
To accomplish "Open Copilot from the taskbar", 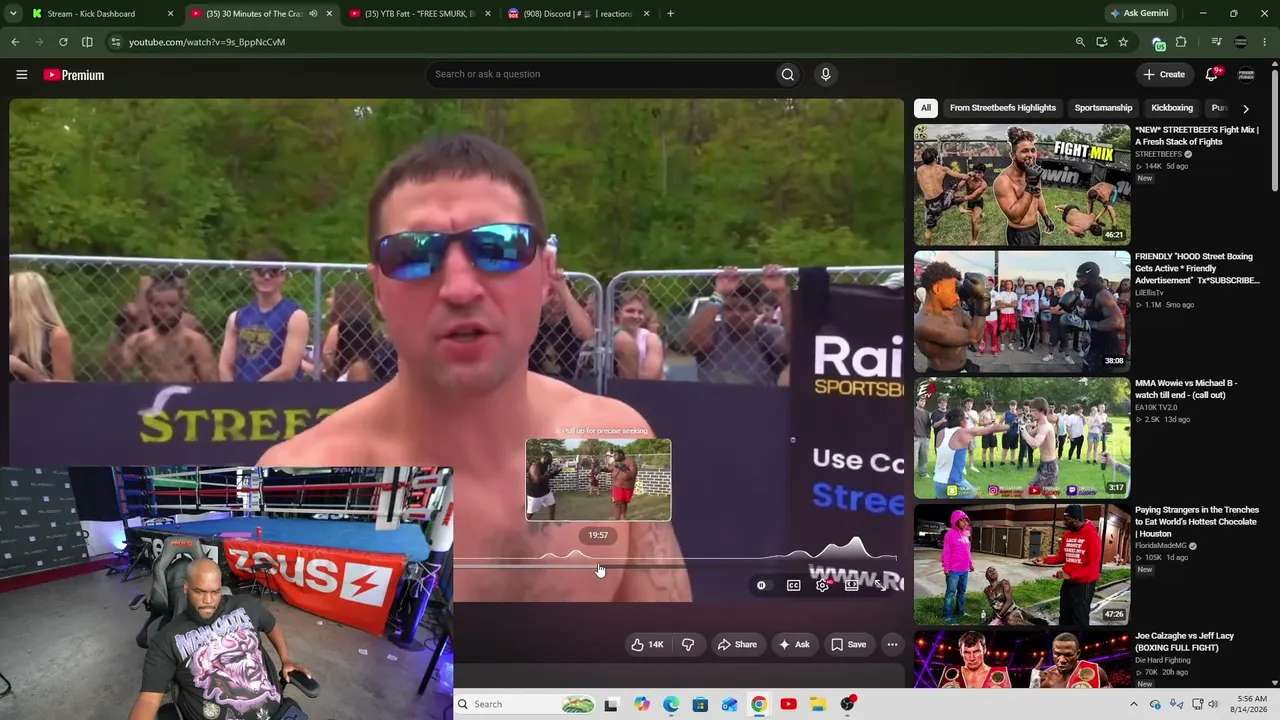I will pos(641,704).
